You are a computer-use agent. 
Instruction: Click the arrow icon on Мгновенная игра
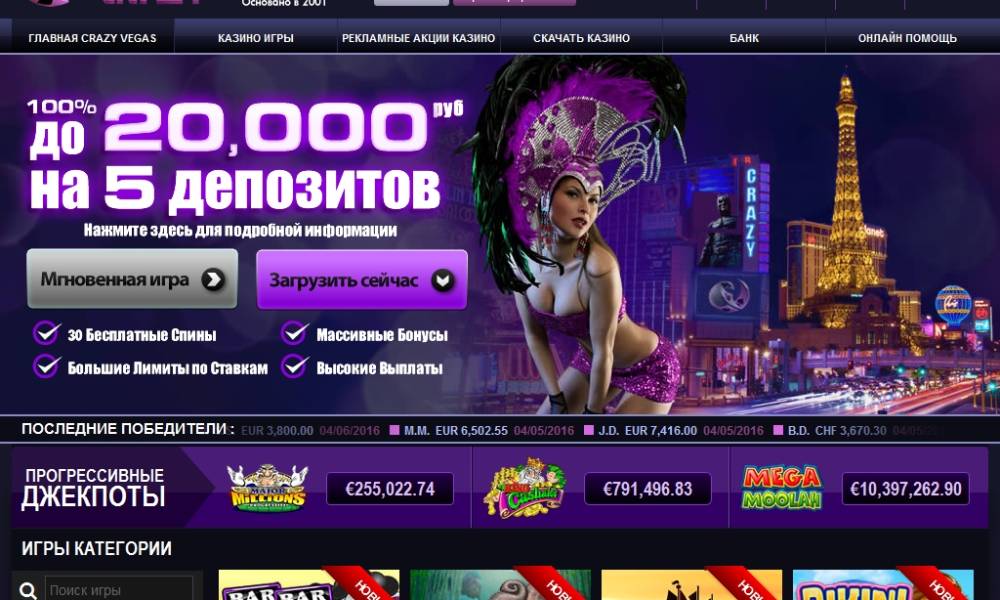click(213, 279)
